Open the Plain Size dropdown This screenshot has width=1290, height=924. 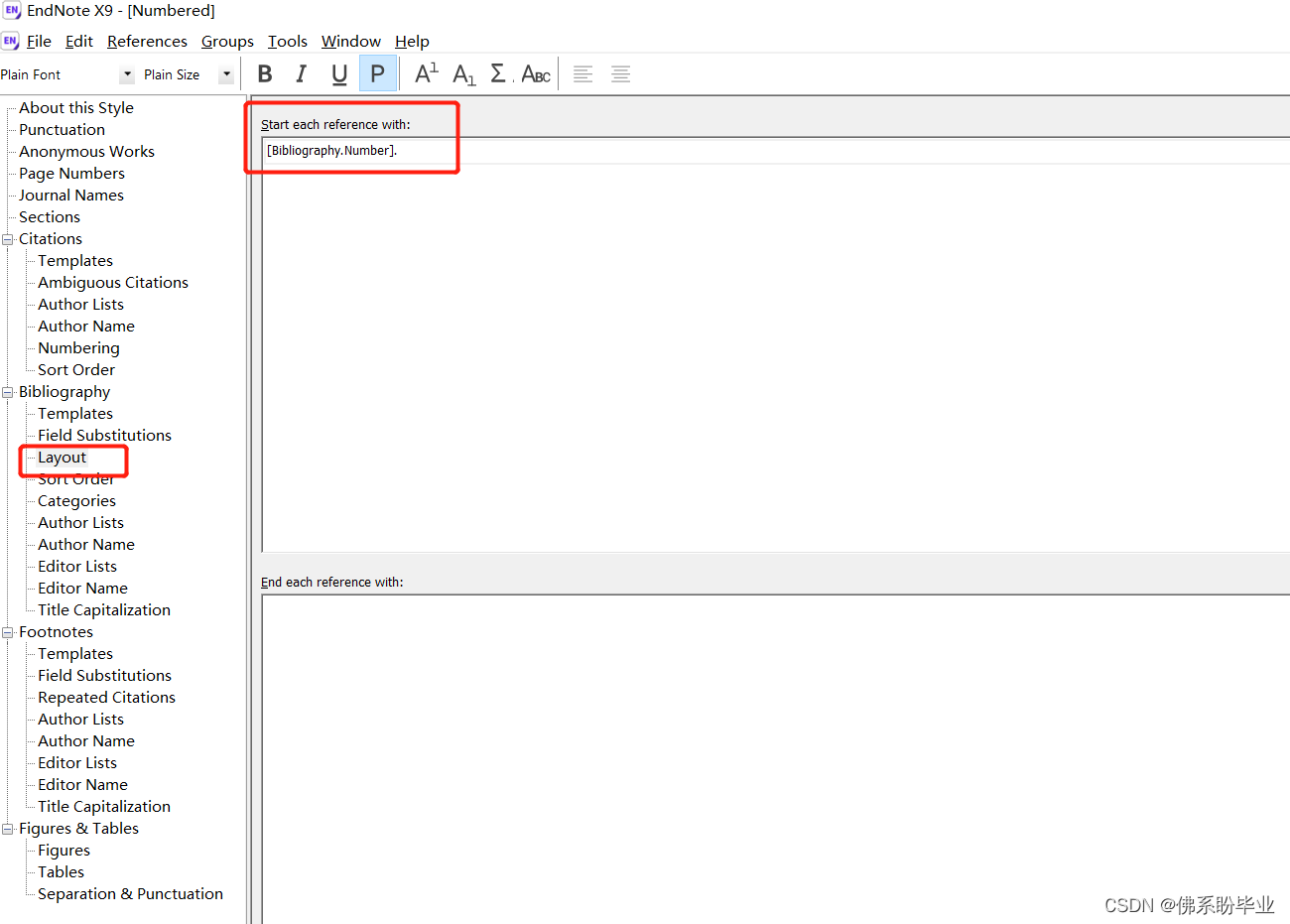[x=226, y=74]
